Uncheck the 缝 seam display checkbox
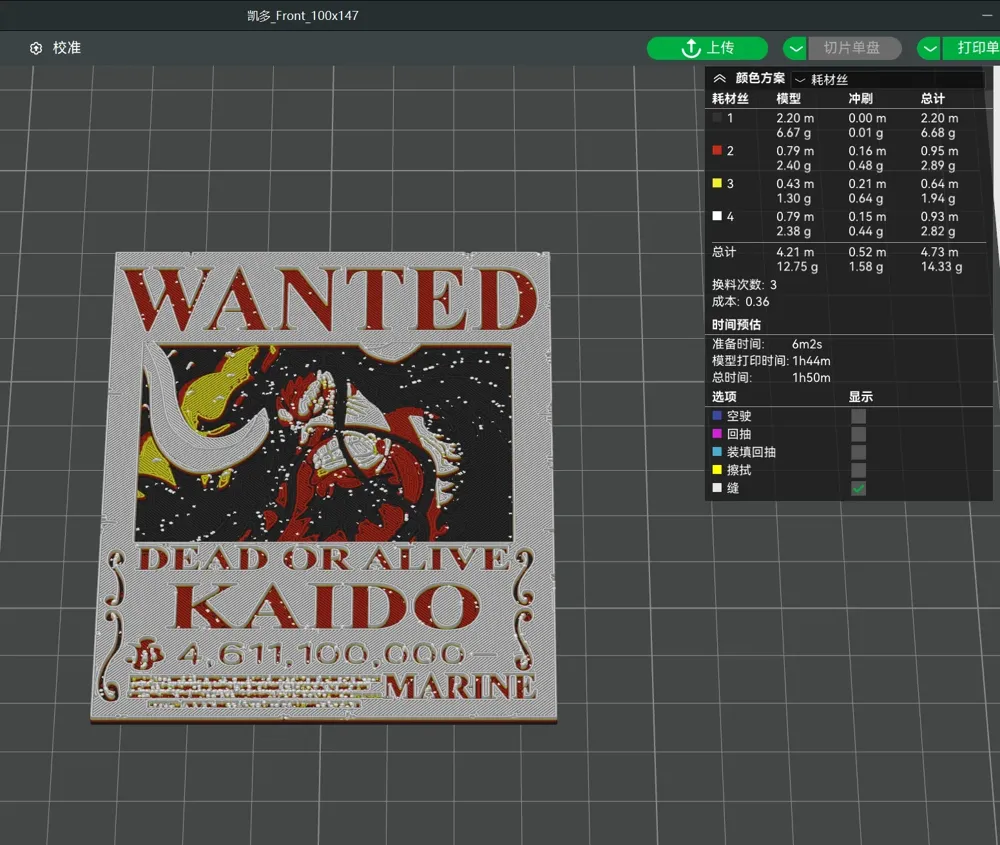The width and height of the screenshot is (1000, 845). pos(858,488)
